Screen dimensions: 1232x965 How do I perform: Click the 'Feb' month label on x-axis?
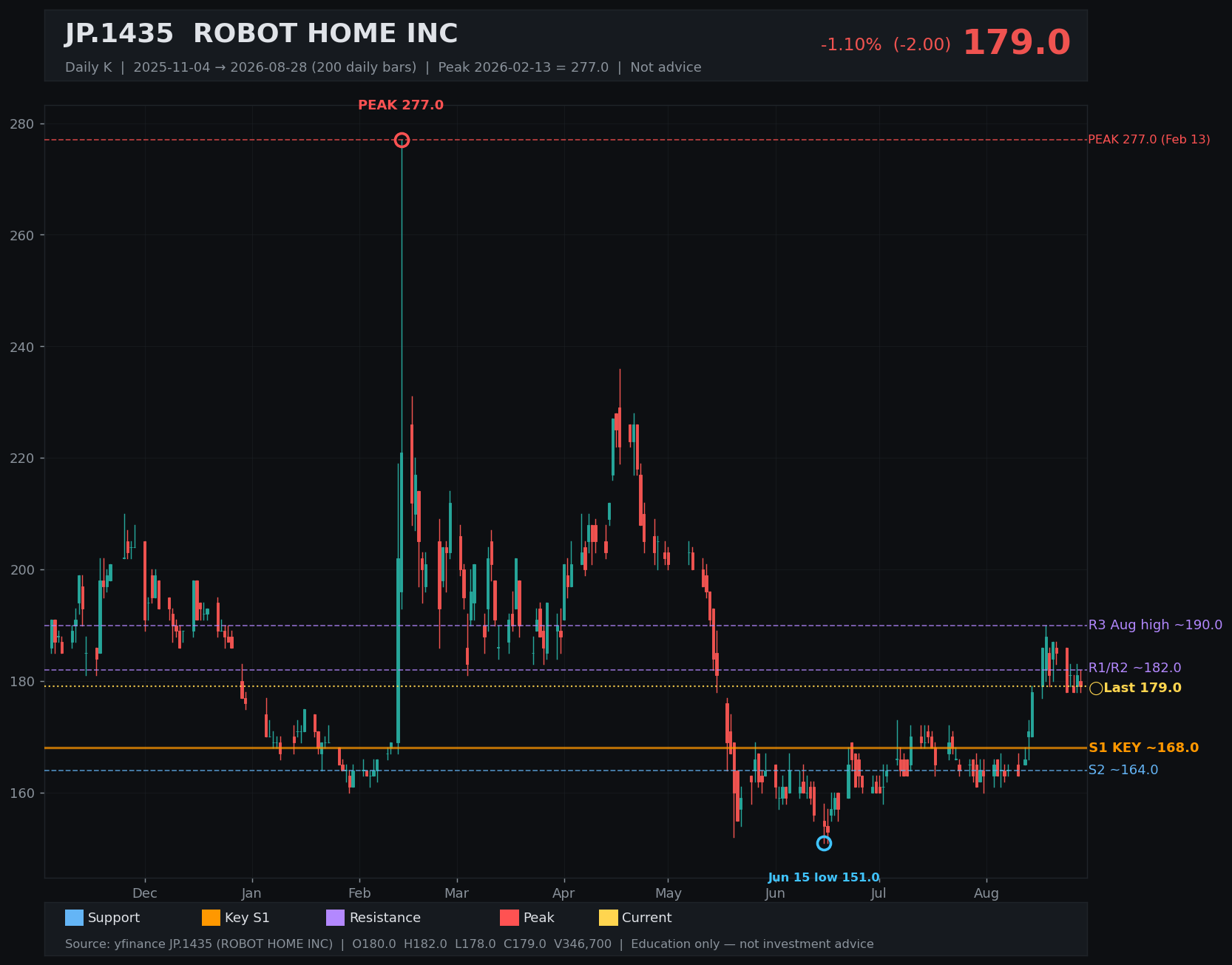coord(359,893)
